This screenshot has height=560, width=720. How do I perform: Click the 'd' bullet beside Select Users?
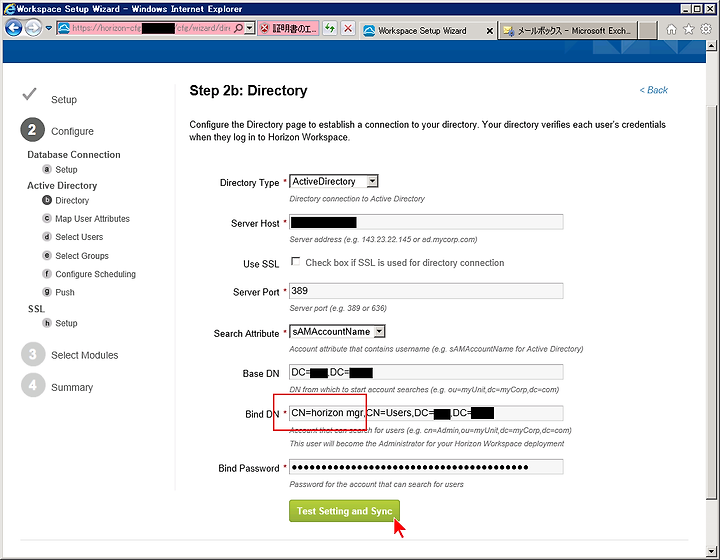coord(47,237)
